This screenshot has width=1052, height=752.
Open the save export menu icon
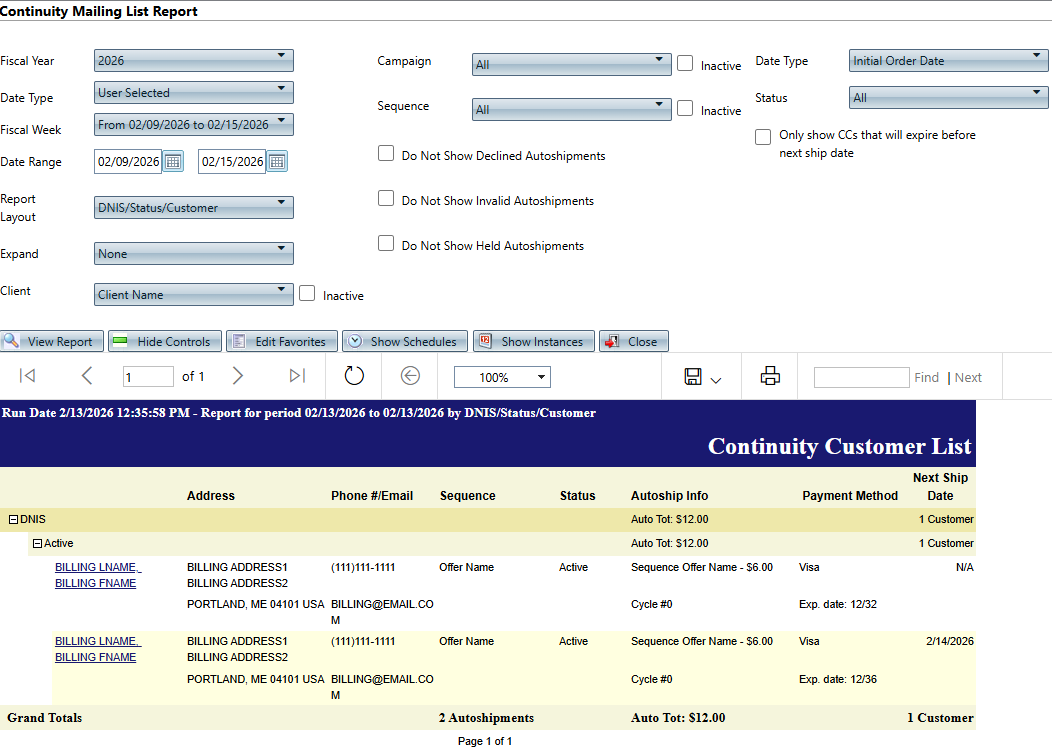702,377
